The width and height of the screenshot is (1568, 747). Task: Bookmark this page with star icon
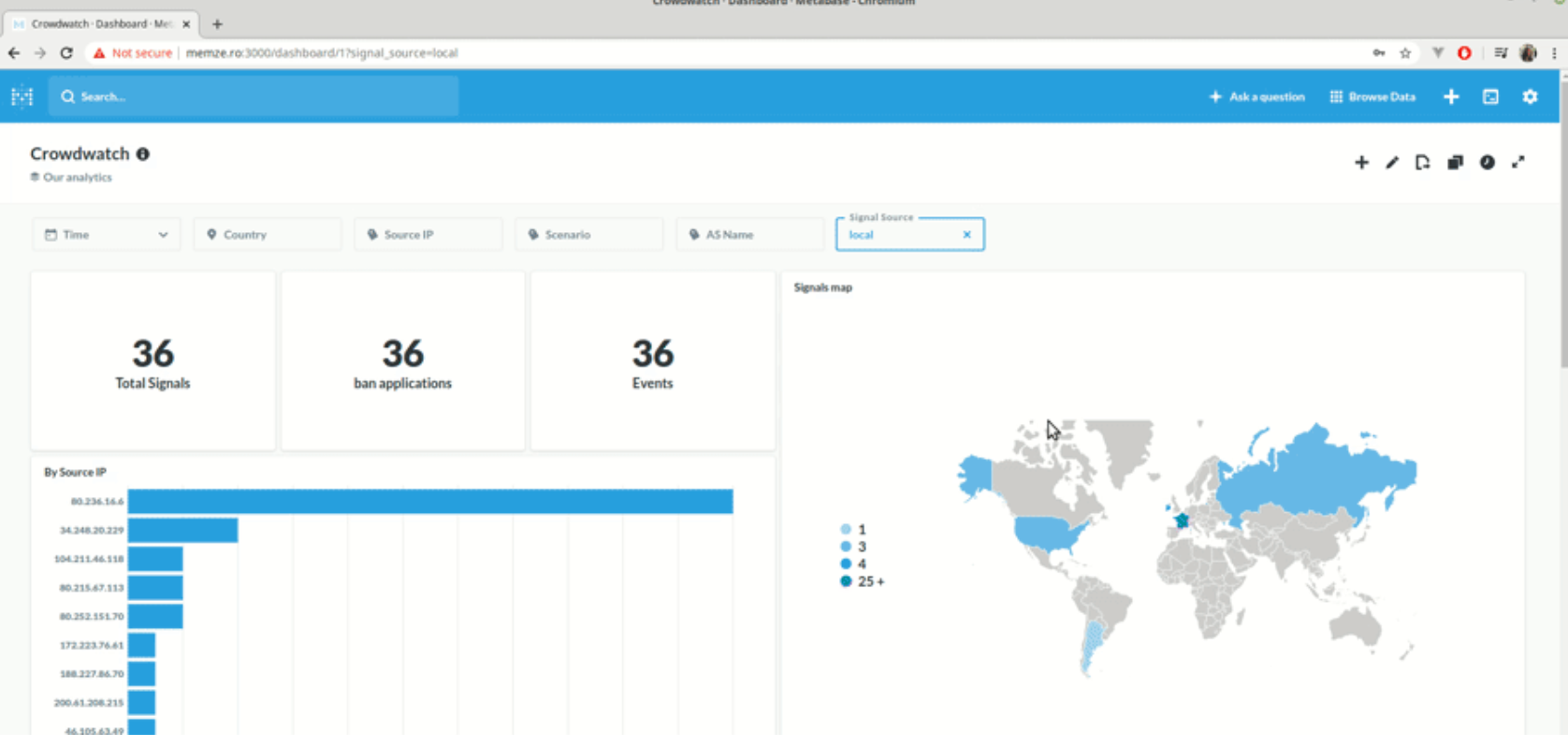tap(1405, 53)
